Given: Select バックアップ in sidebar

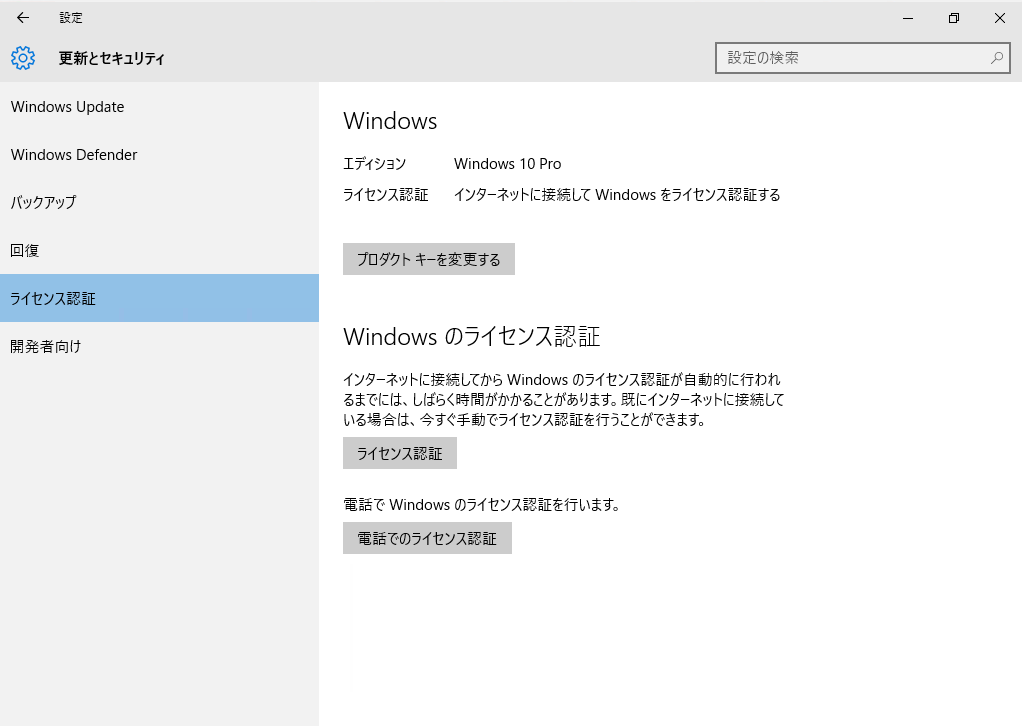Looking at the screenshot, I should (160, 202).
